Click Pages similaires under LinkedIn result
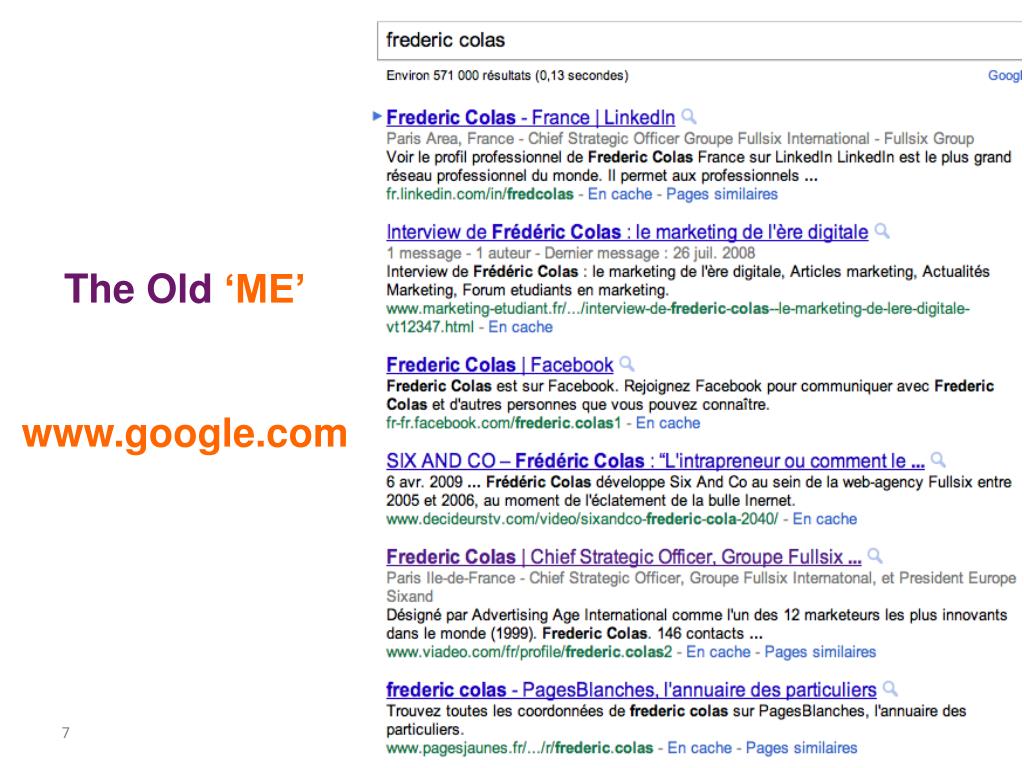 [x=722, y=194]
